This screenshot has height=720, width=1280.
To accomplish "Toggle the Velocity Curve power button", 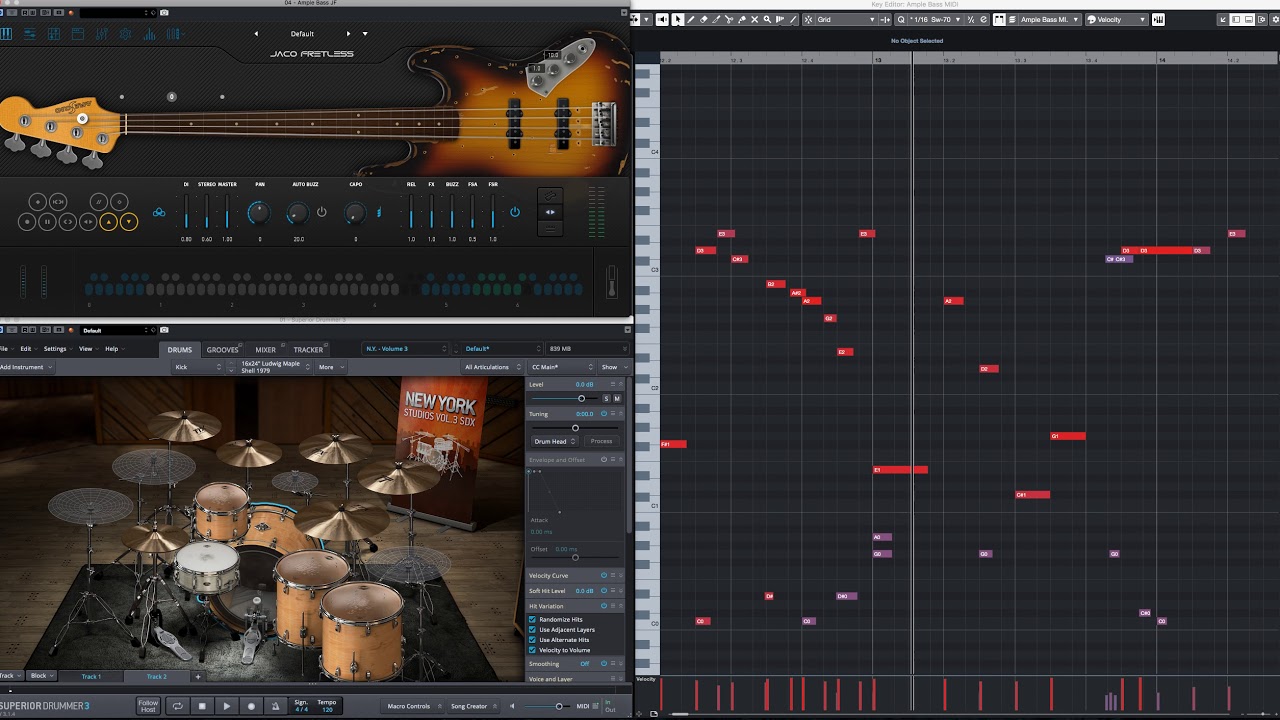I will [604, 575].
